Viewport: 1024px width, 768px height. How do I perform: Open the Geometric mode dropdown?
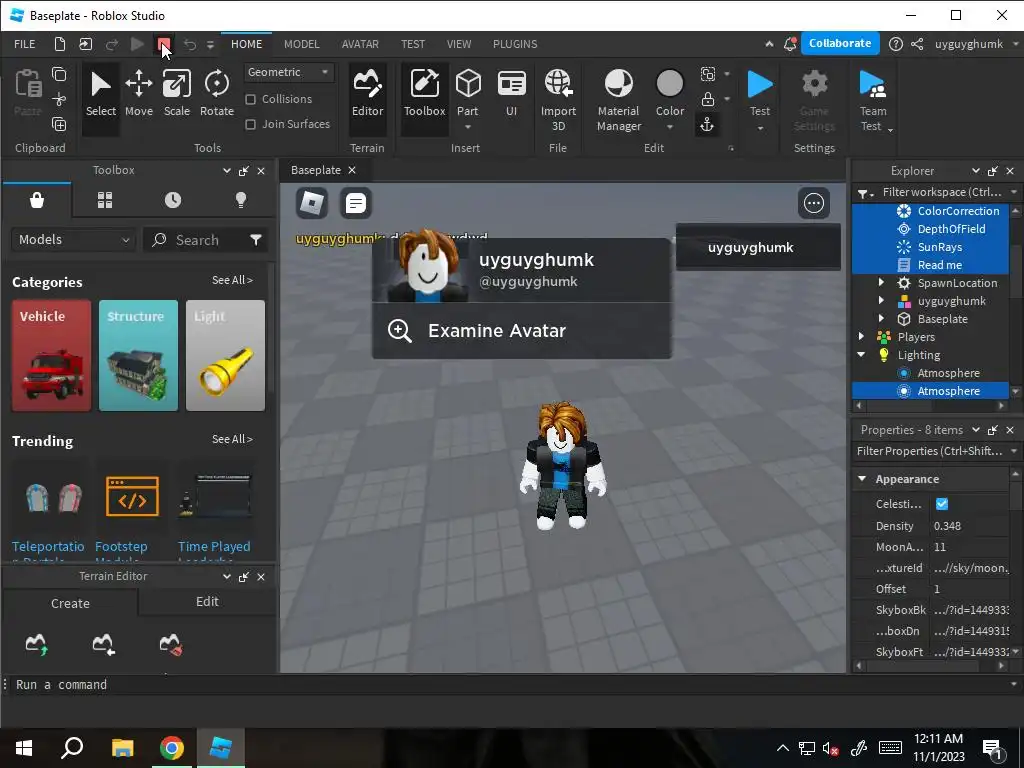(289, 72)
